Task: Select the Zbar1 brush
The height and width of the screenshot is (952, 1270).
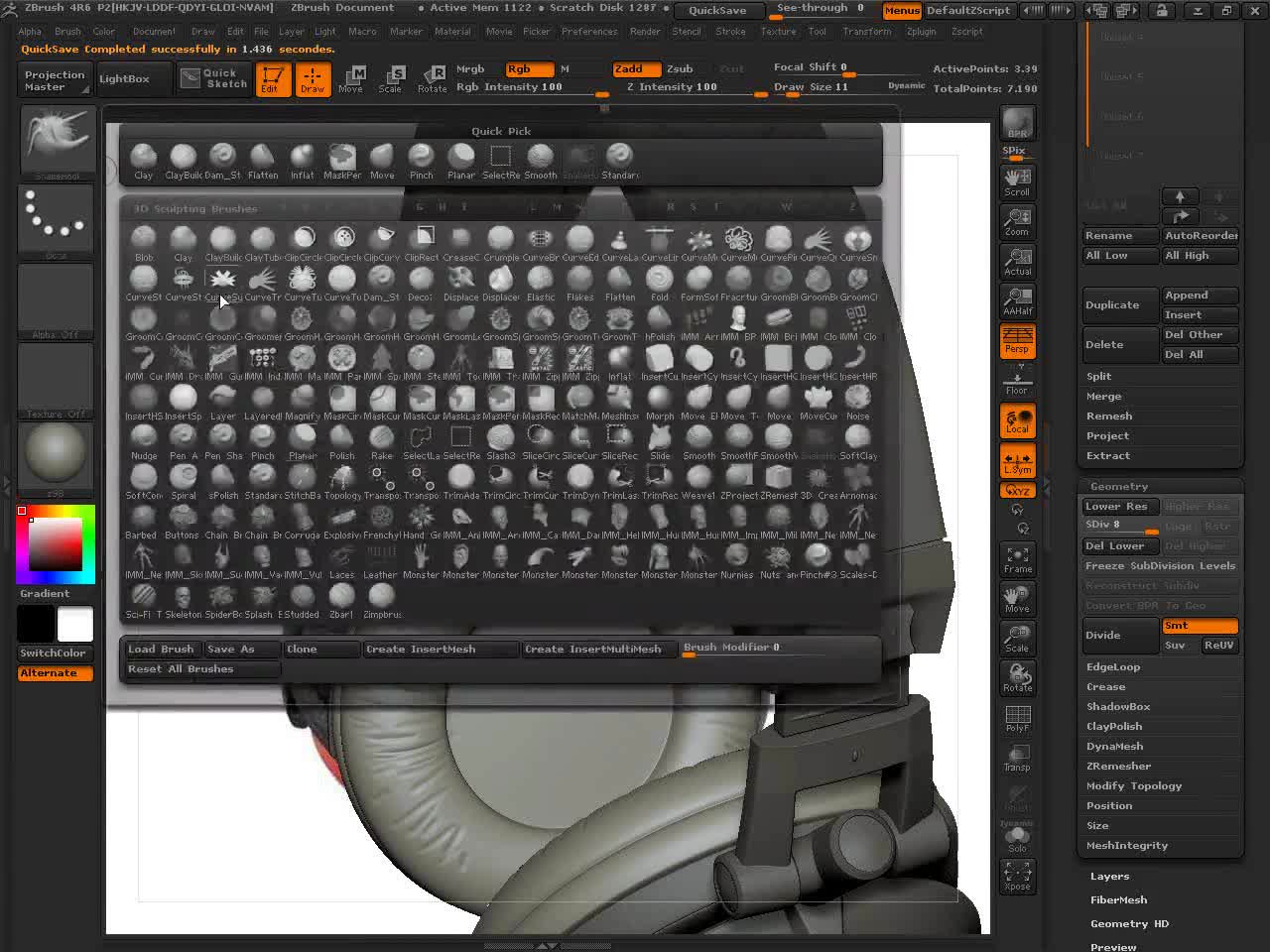Action: coord(342,601)
